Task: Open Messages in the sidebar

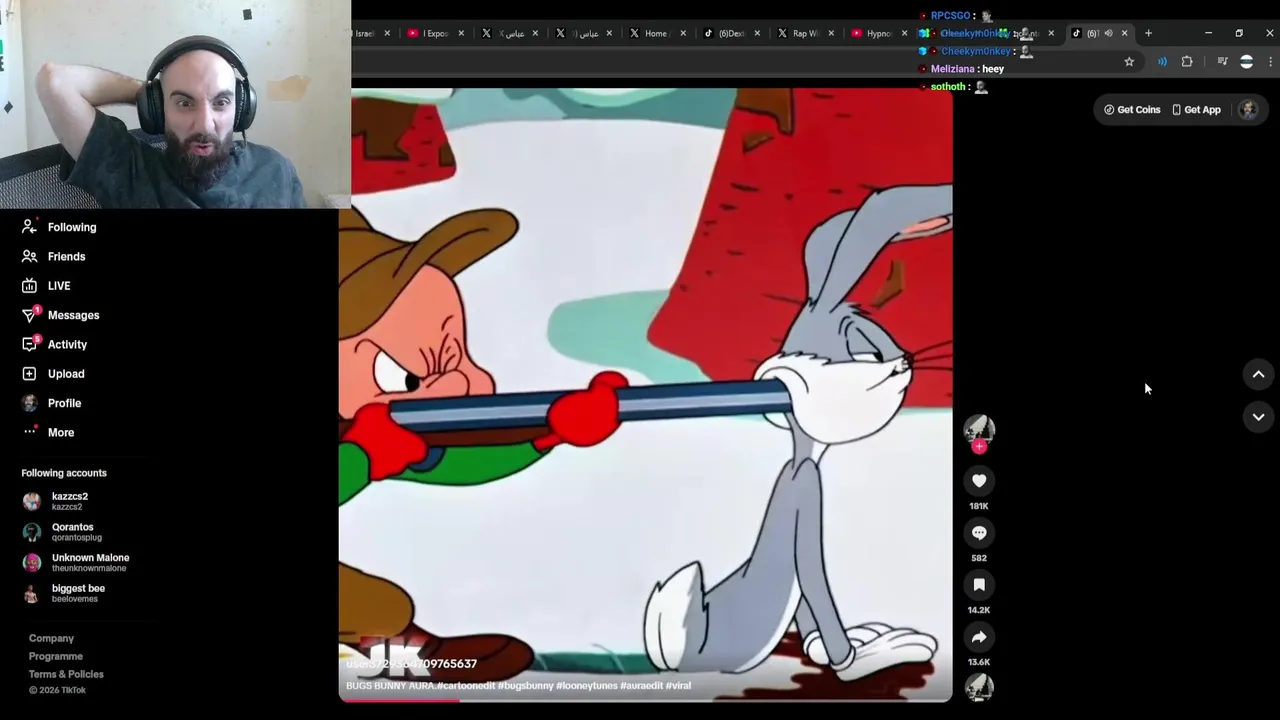Action: coord(61,315)
